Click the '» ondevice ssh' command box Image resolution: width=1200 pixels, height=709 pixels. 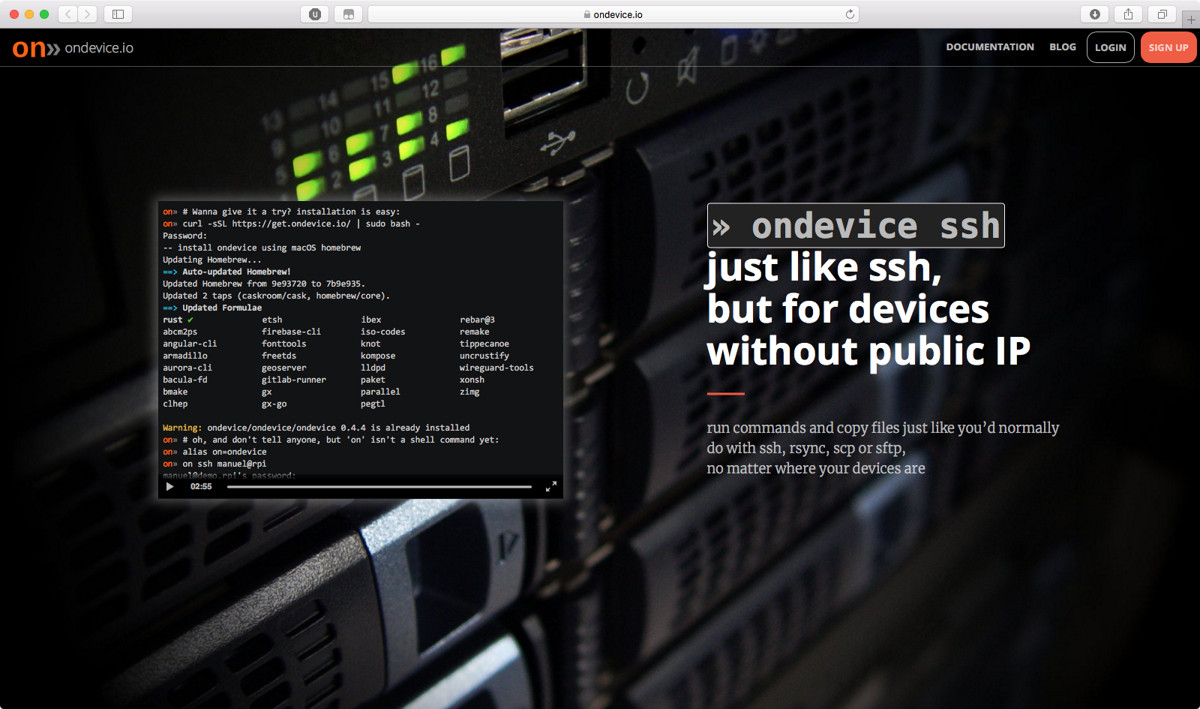click(x=856, y=225)
